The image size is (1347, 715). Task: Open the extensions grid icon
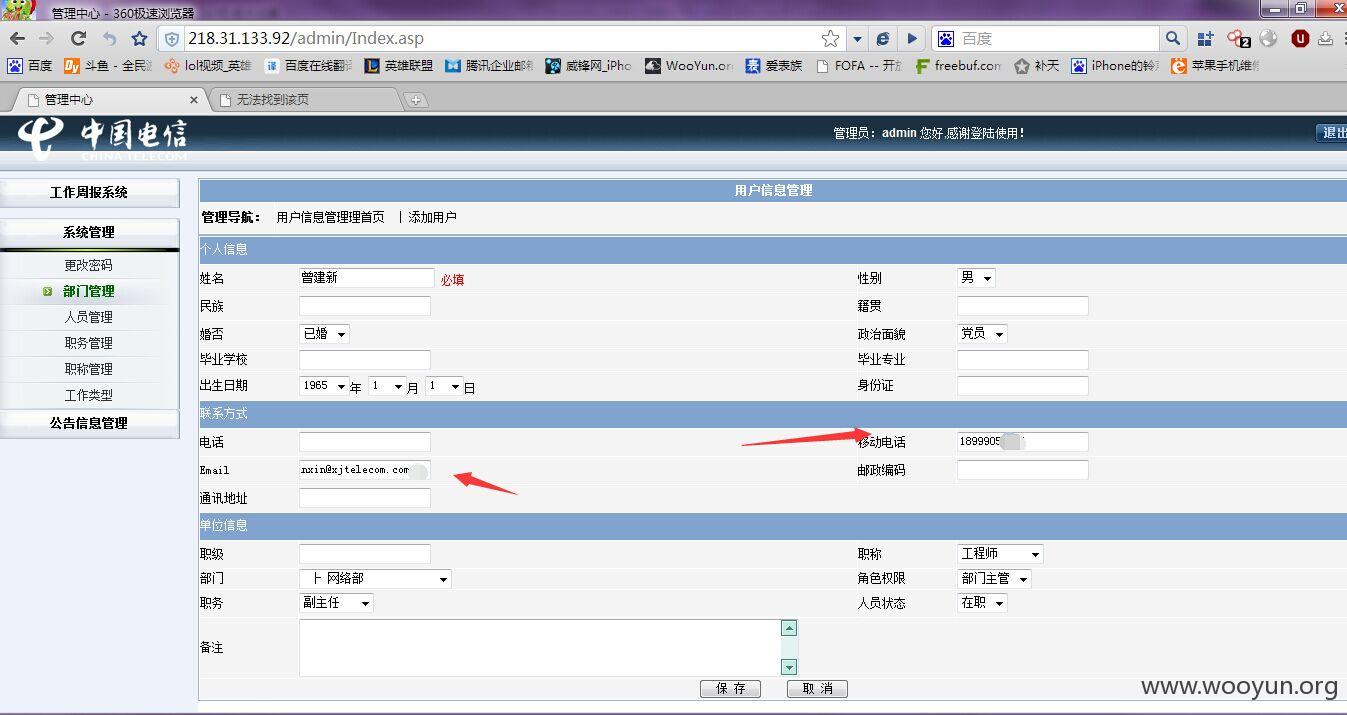1206,38
